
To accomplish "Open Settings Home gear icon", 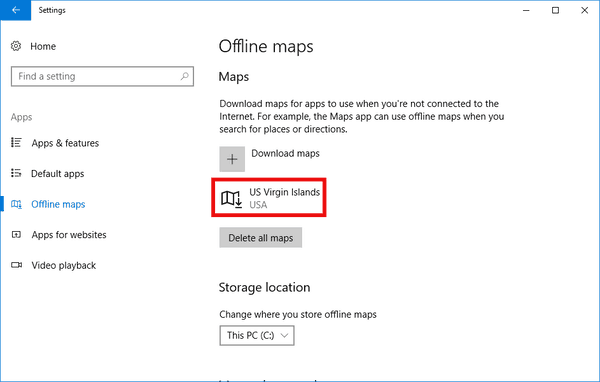I will coord(16,46).
